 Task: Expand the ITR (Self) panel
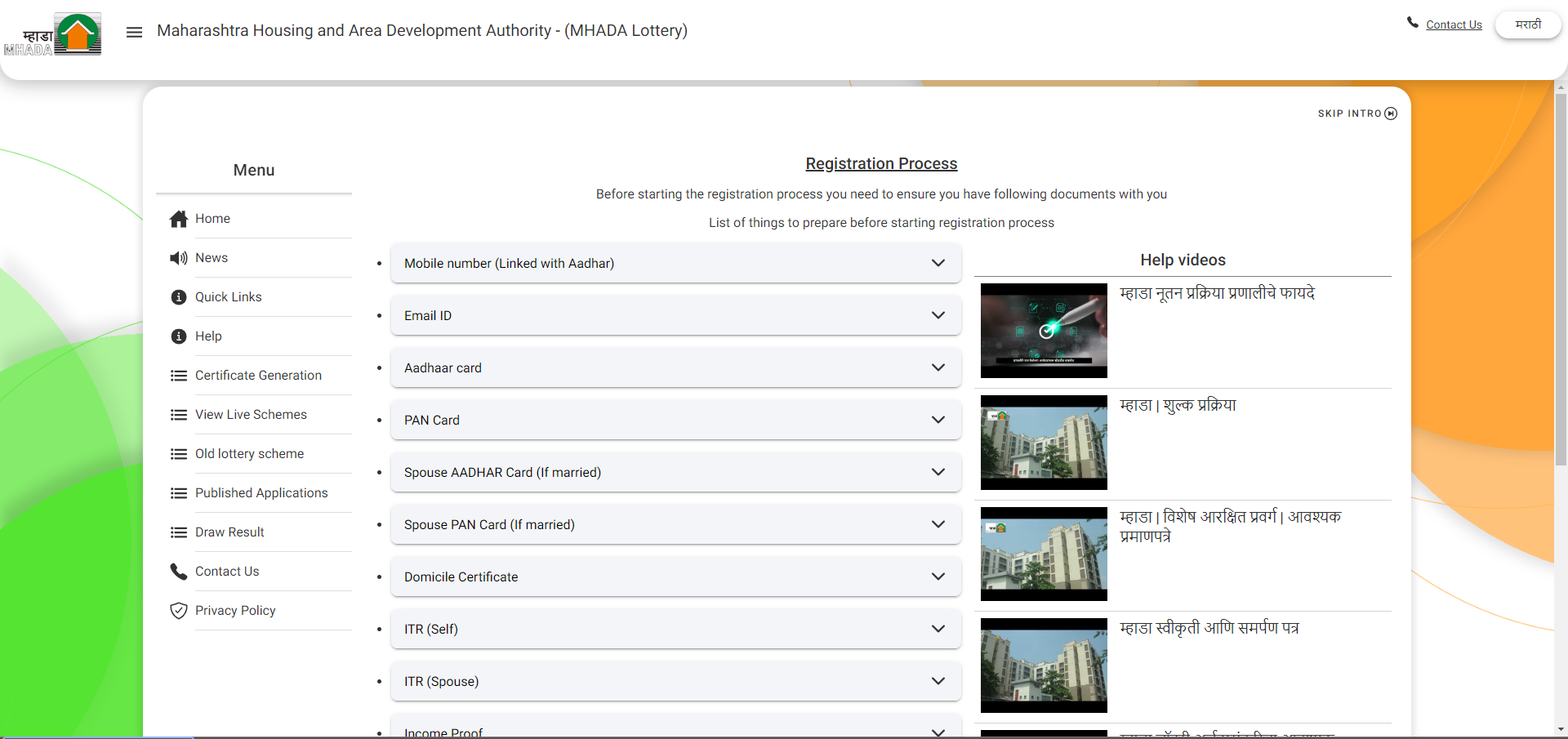(x=676, y=629)
